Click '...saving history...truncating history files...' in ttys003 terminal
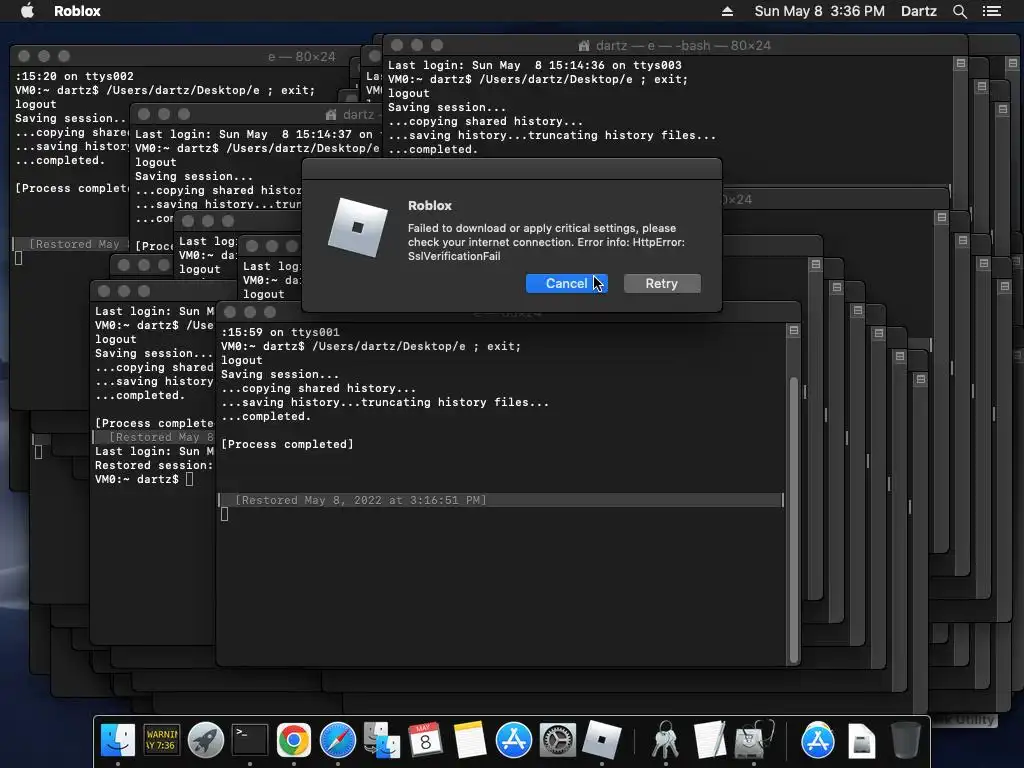Image resolution: width=1024 pixels, height=768 pixels. pyautogui.click(x=552, y=136)
